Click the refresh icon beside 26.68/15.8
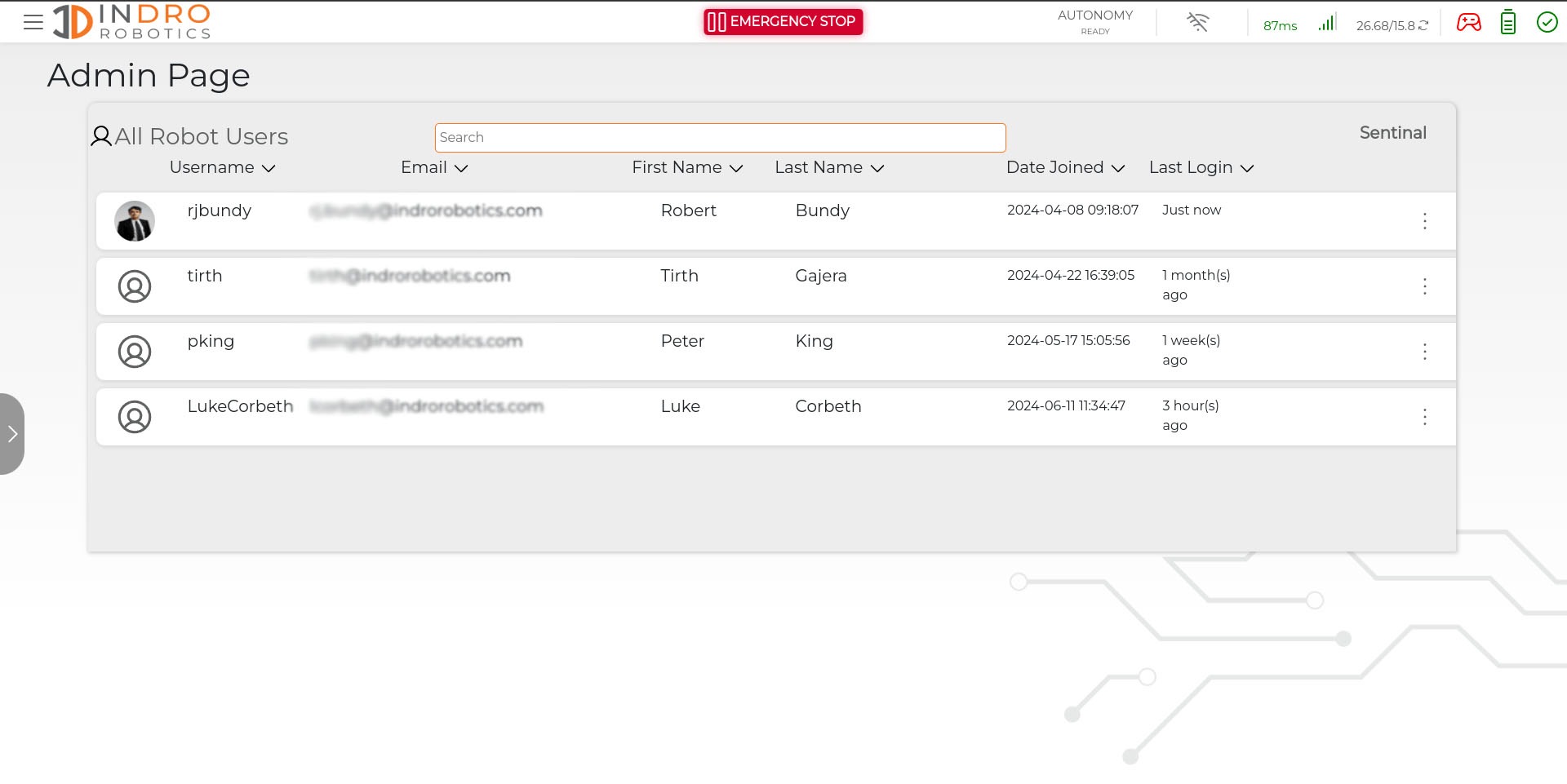This screenshot has width=1567, height=784. [1423, 25]
